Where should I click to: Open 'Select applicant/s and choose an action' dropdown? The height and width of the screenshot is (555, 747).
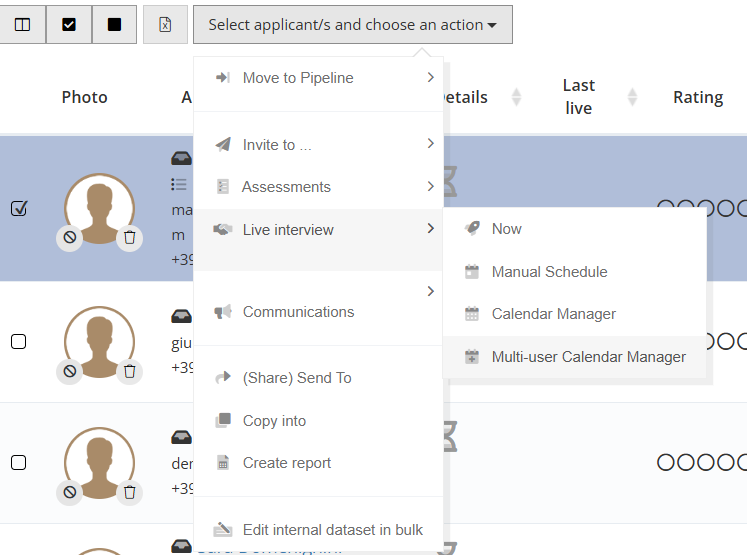coord(353,25)
